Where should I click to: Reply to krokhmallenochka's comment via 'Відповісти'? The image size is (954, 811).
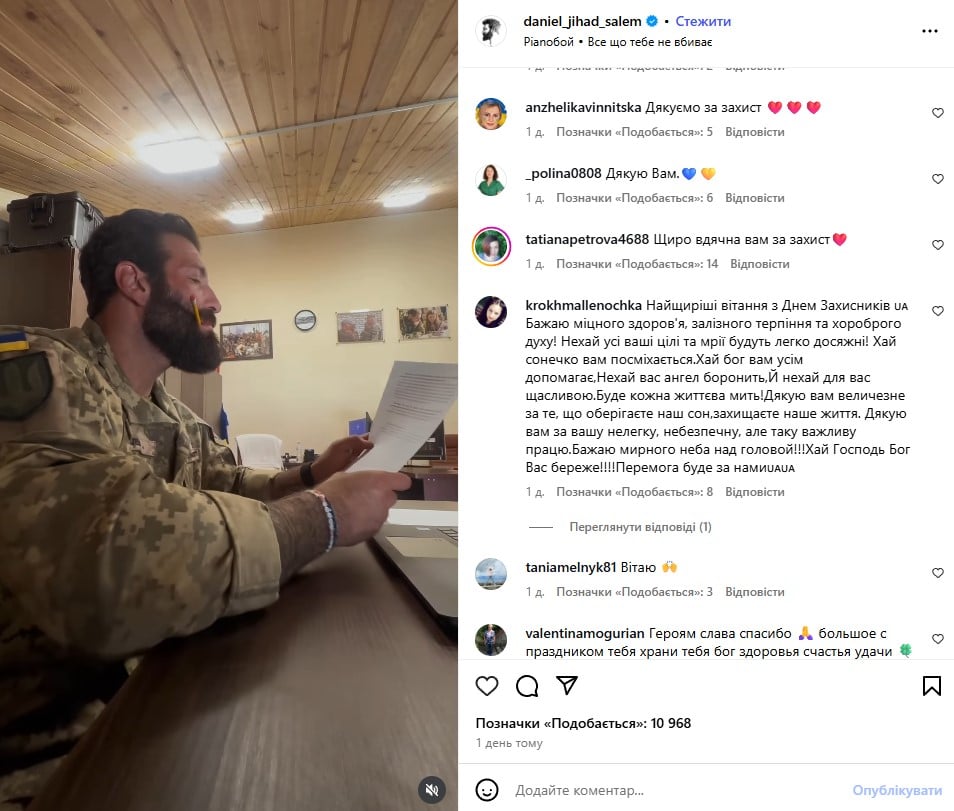(754, 492)
